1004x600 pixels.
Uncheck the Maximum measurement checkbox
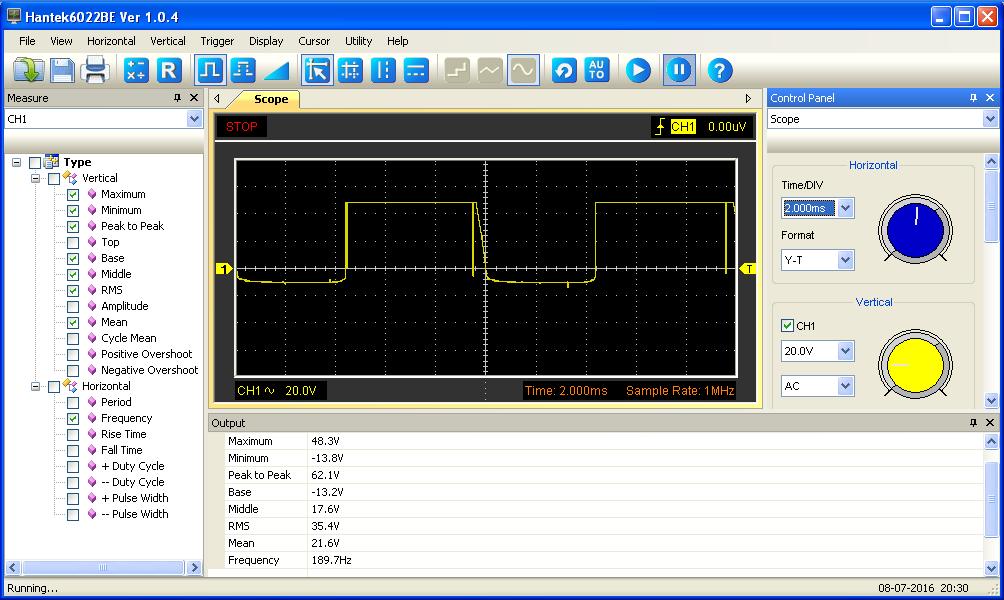pyautogui.click(x=73, y=195)
